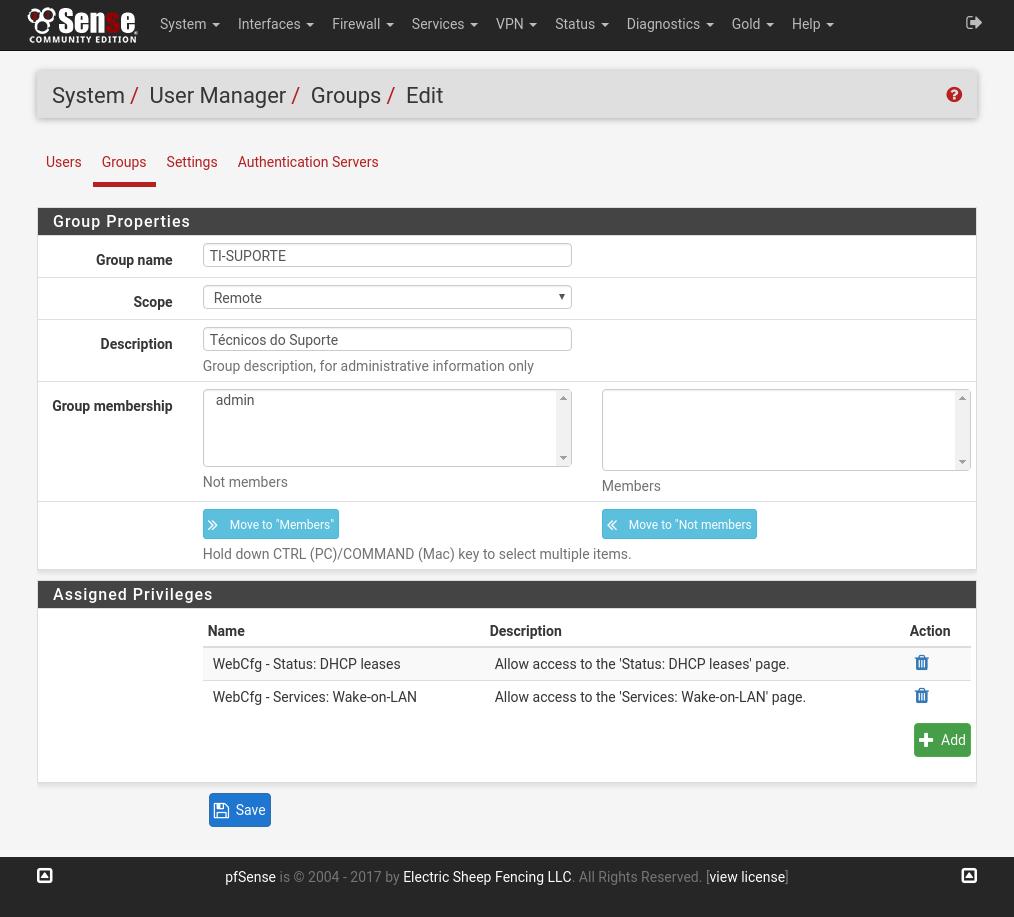This screenshot has width=1014, height=917.
Task: Click the Groups breadcrumb link
Action: point(345,95)
